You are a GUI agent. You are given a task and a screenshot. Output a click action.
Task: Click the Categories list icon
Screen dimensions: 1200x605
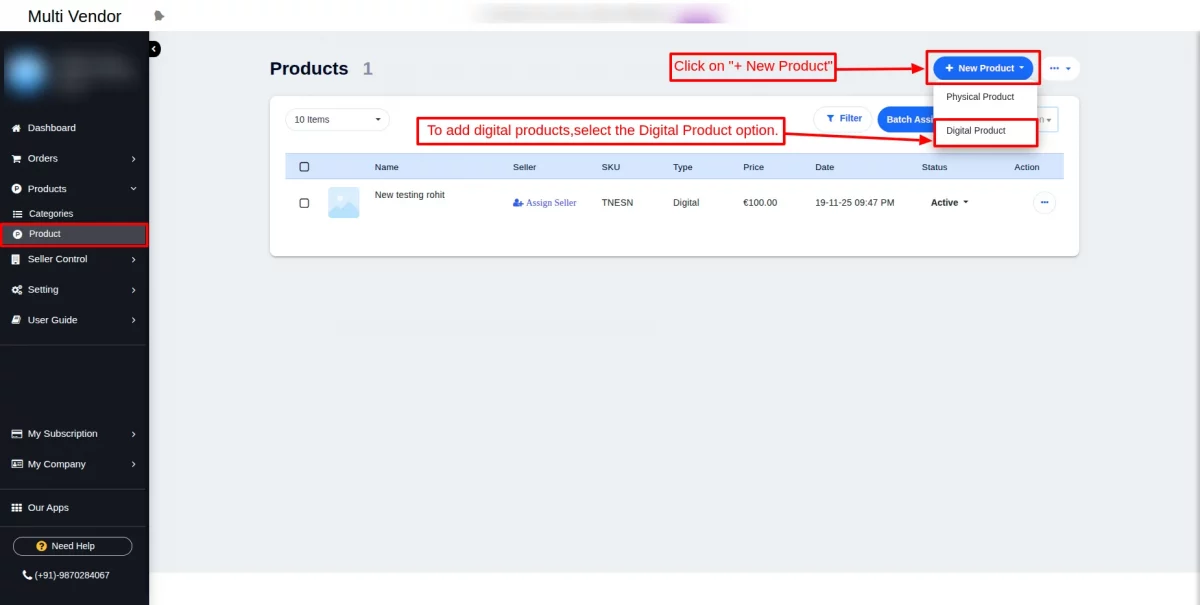pyautogui.click(x=17, y=214)
